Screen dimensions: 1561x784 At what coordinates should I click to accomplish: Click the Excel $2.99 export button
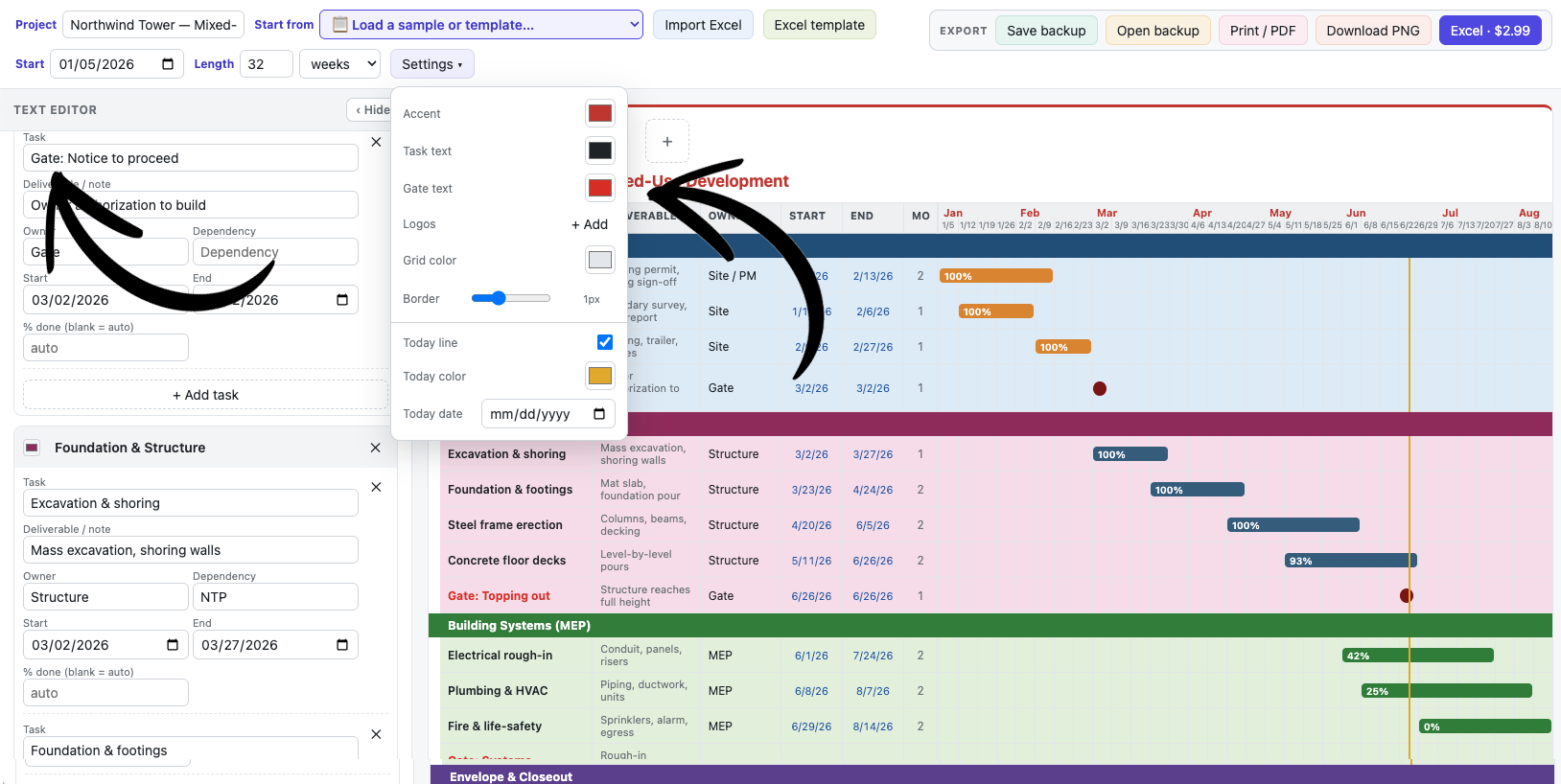1490,31
